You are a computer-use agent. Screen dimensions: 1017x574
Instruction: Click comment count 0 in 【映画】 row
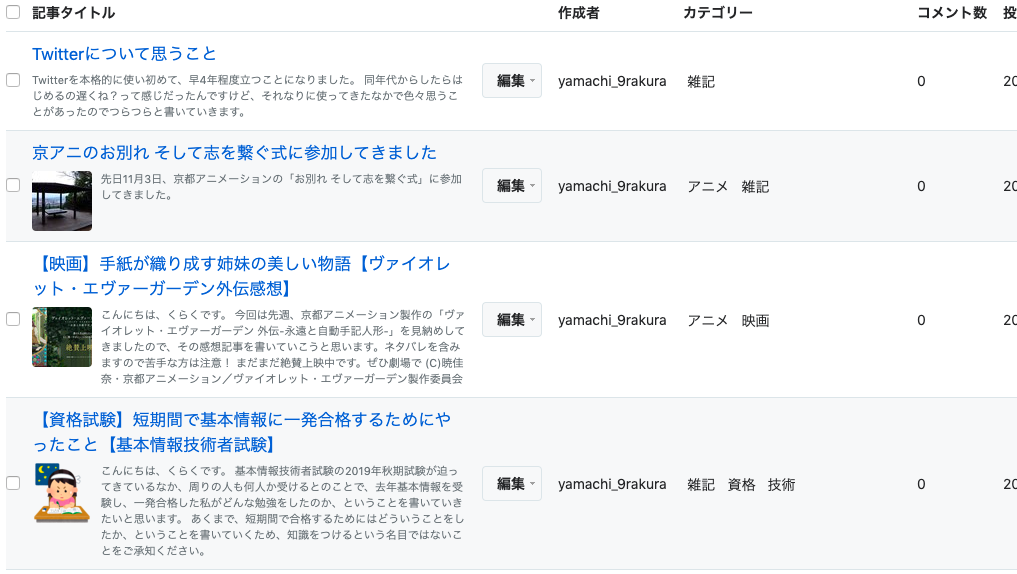pos(921,320)
